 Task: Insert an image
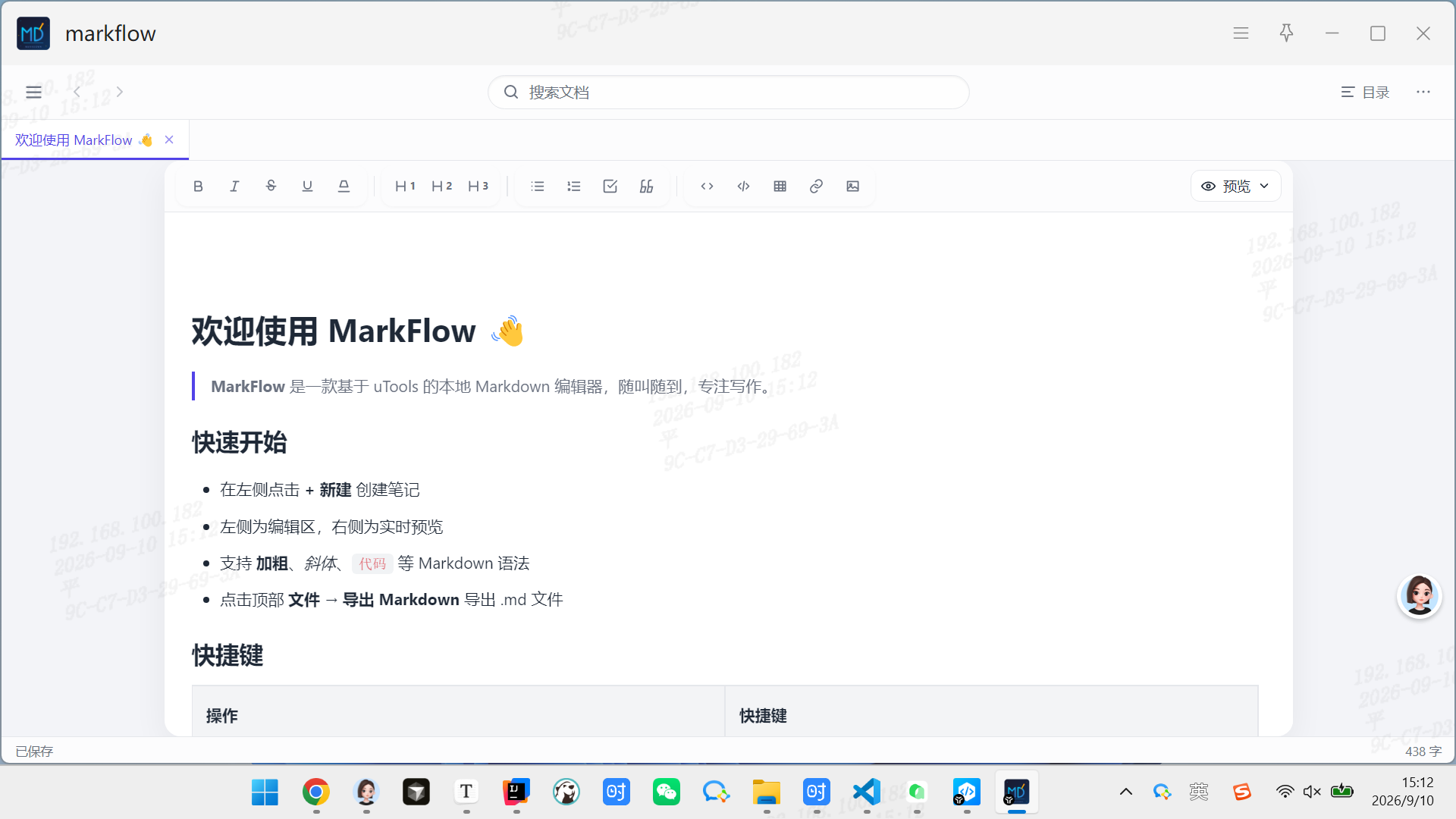coord(853,187)
